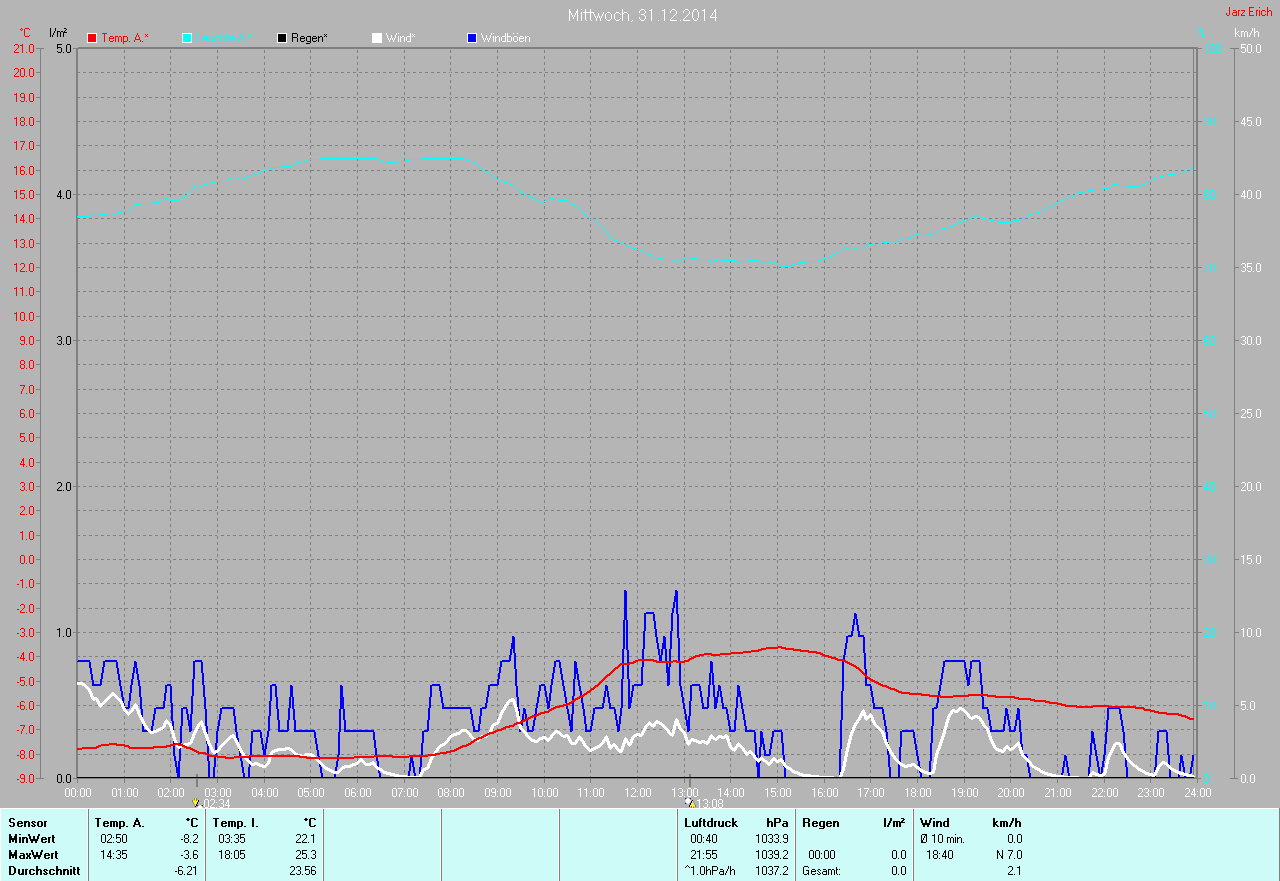Image resolution: width=1280 pixels, height=881 pixels.
Task: Click the wind average "2.1"
Action: 1014,871
